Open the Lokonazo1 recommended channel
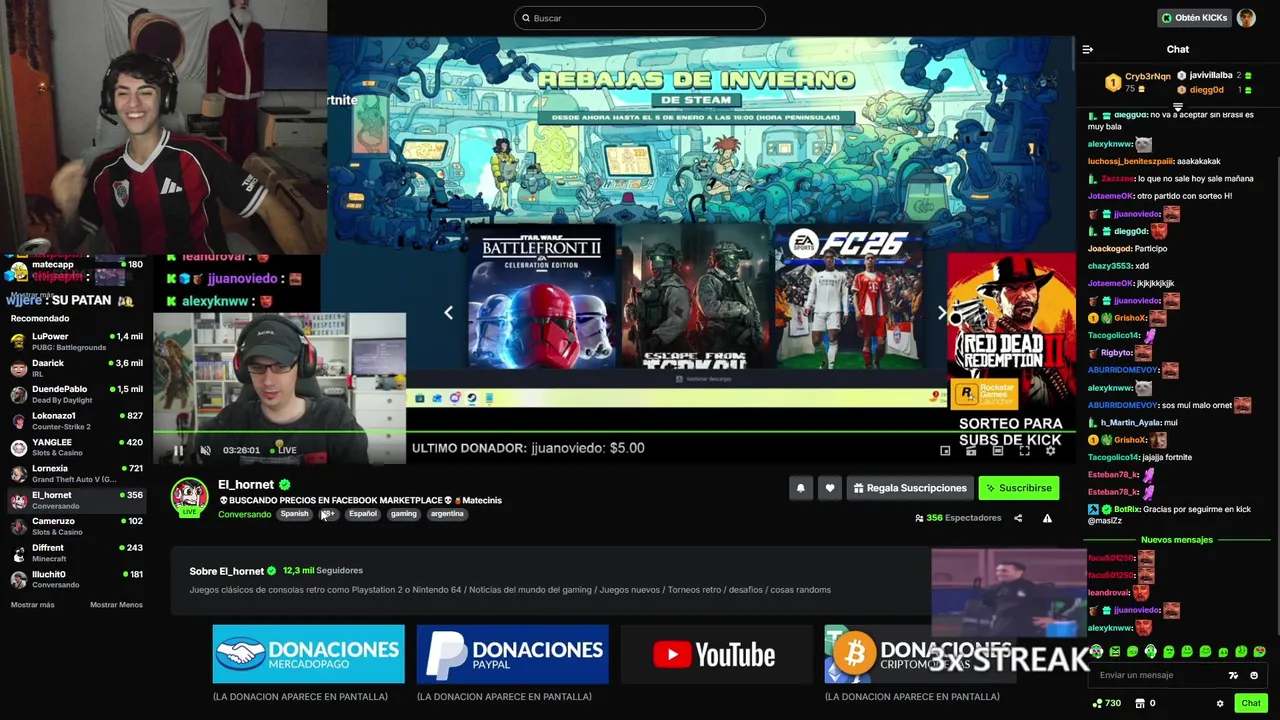Image resolution: width=1280 pixels, height=720 pixels. 77,420
